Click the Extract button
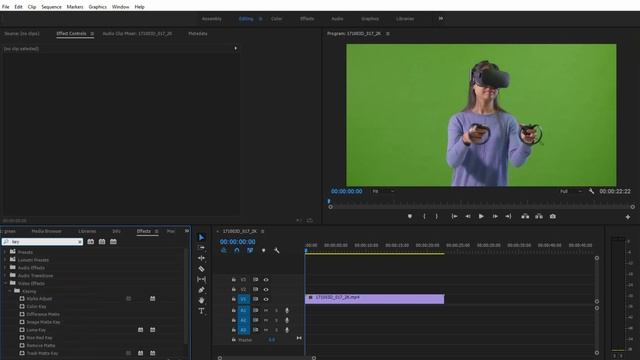This screenshot has width=640, height=360. [x=539, y=216]
